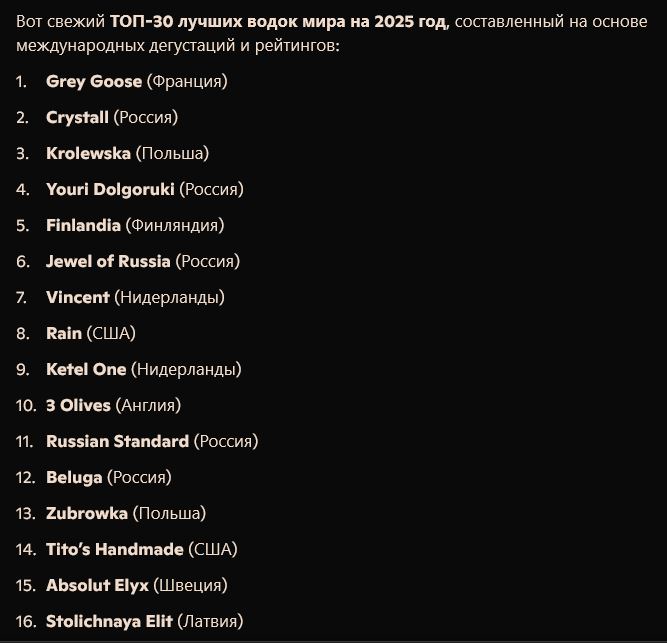Click the 3 Olives entry
The width and height of the screenshot is (667, 643).
tap(78, 406)
